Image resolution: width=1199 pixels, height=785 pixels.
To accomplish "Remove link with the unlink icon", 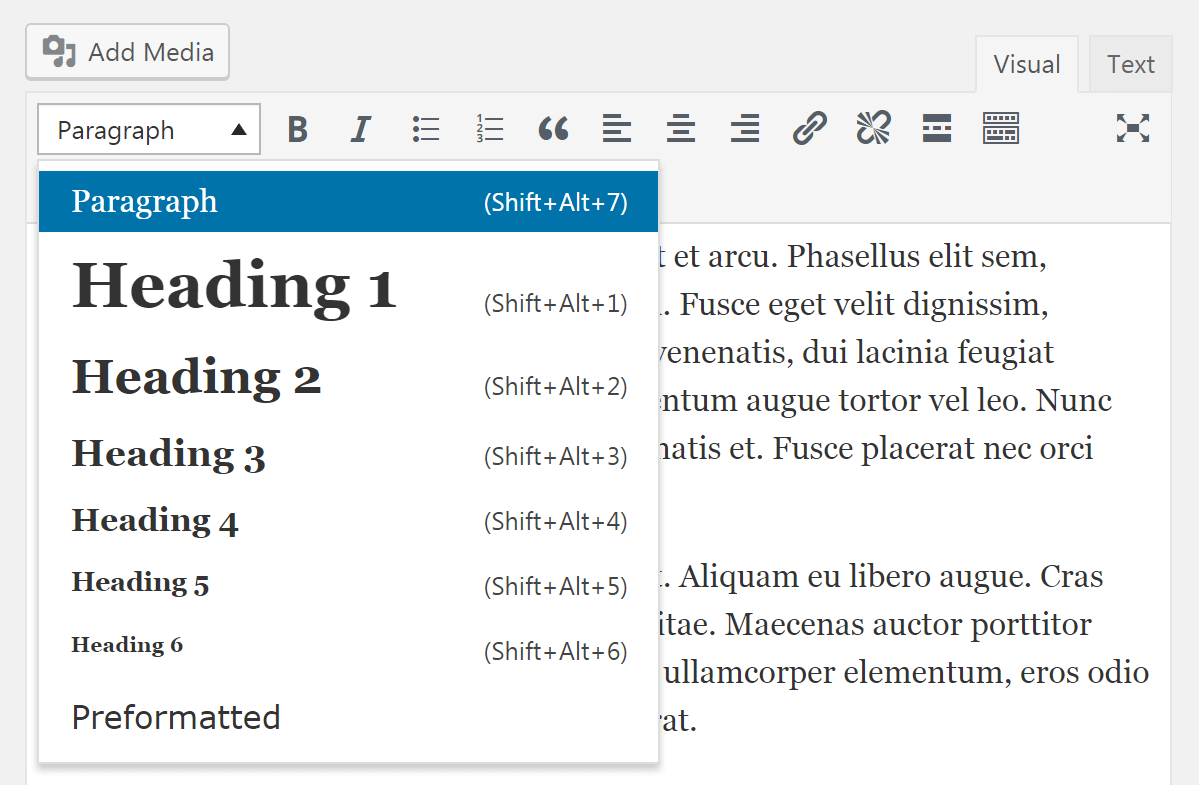I will point(873,129).
